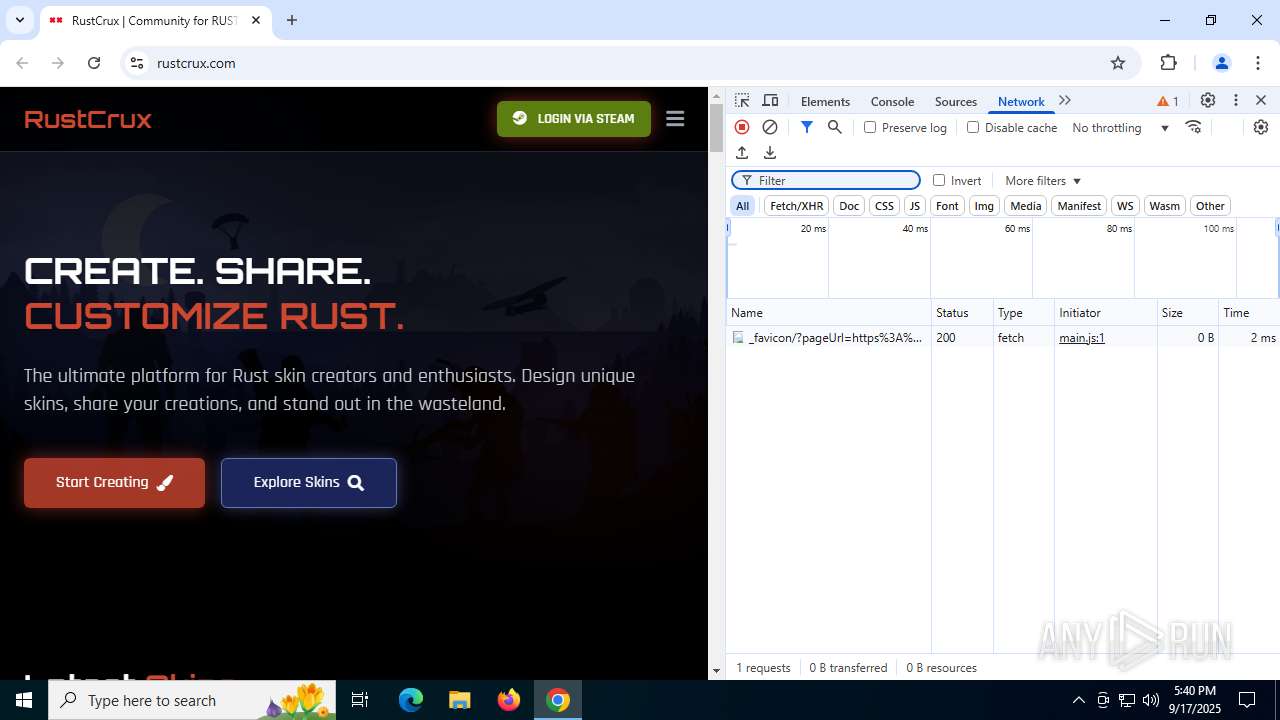Switch to the Console tab
Screen dimensions: 1280x720
[892, 102]
